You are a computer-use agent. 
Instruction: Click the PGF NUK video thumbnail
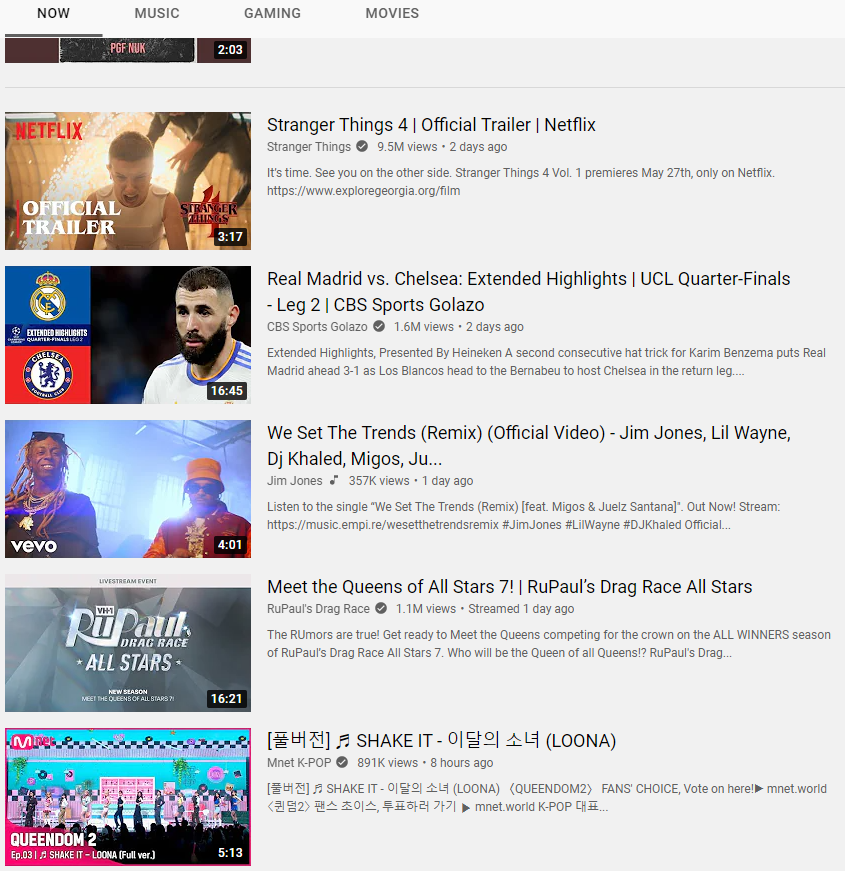[128, 50]
